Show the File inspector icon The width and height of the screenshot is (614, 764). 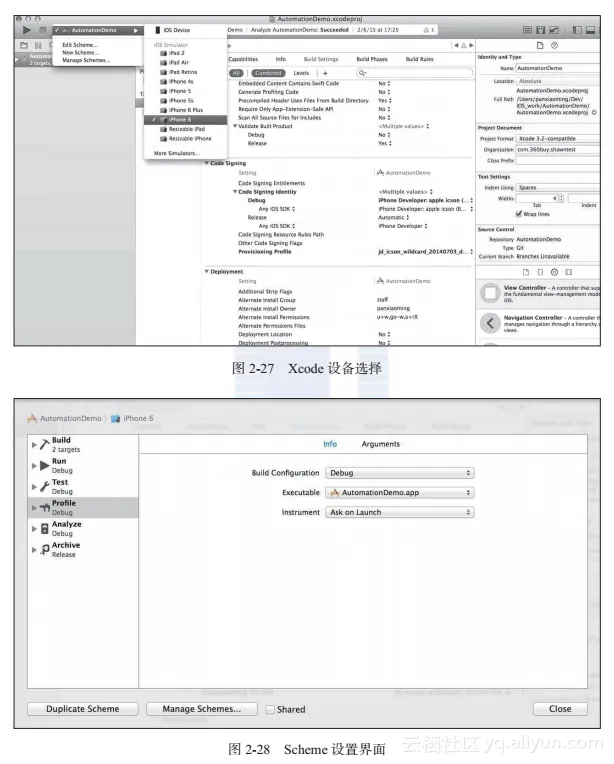(x=540, y=45)
